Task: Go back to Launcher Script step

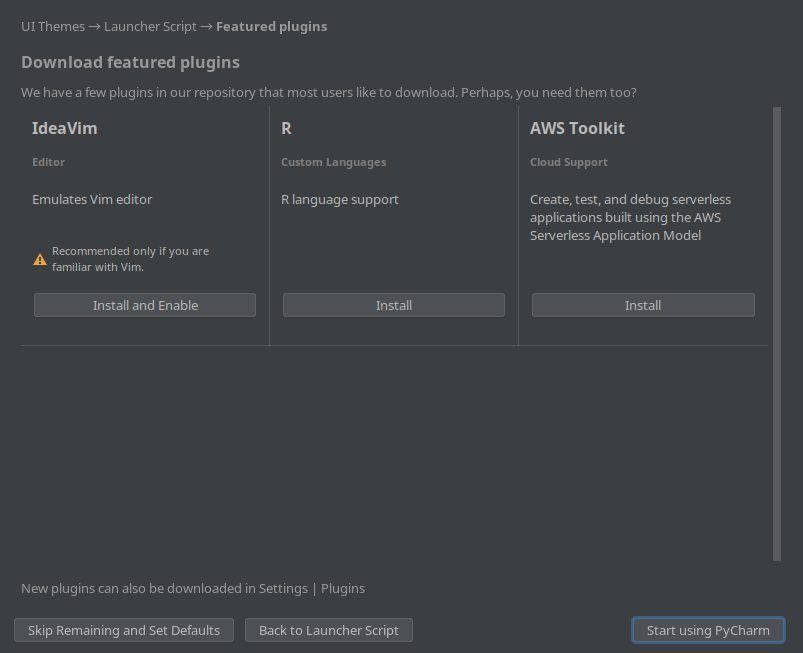Action: 329,630
